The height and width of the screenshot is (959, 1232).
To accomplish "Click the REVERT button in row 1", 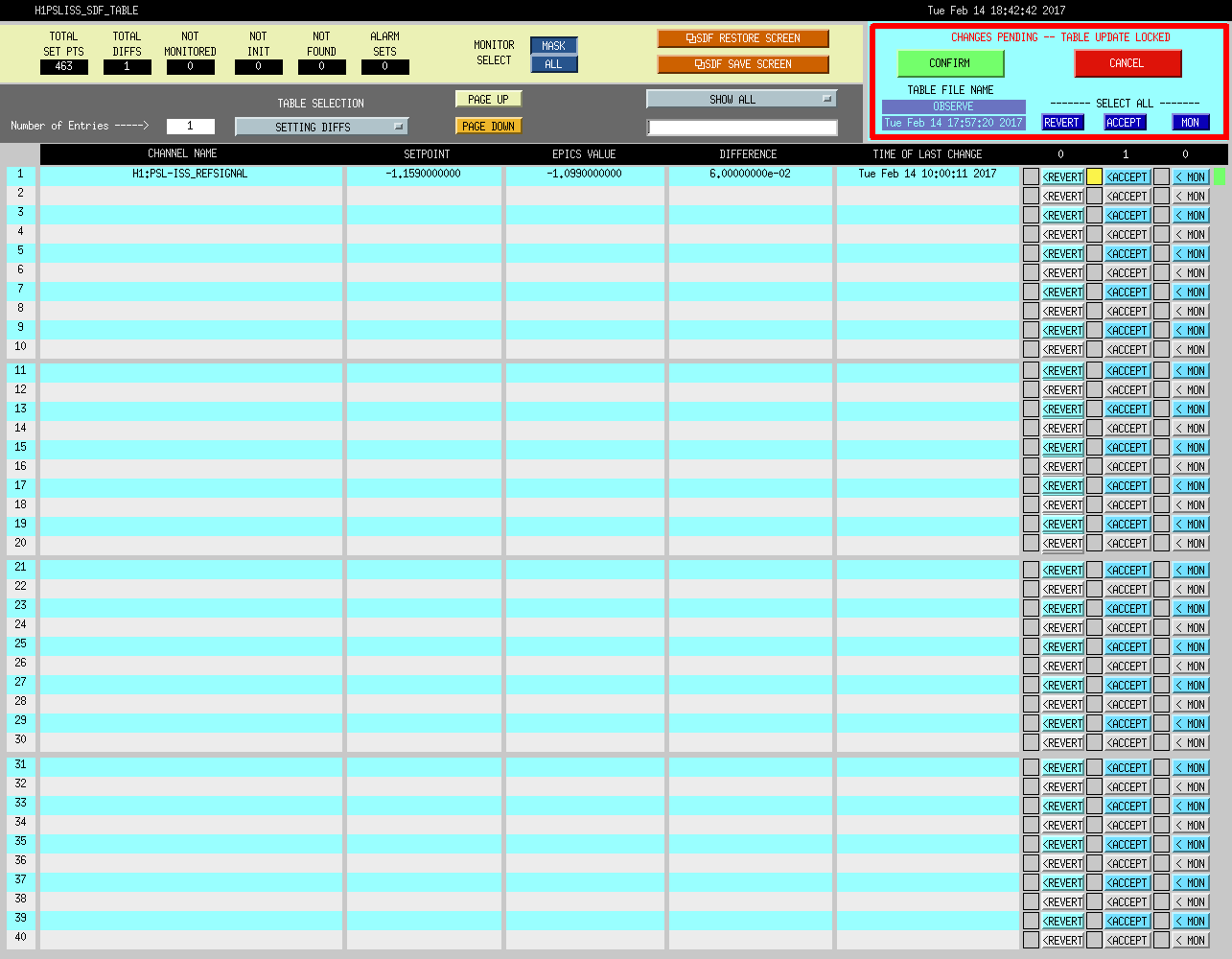I will click(x=1063, y=177).
